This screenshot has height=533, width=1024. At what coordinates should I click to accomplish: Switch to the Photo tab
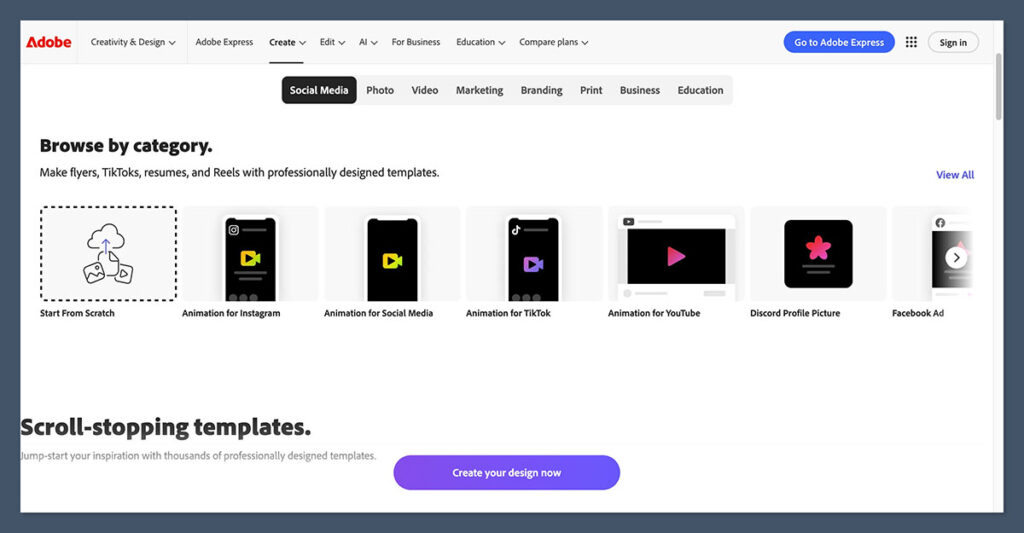(380, 90)
